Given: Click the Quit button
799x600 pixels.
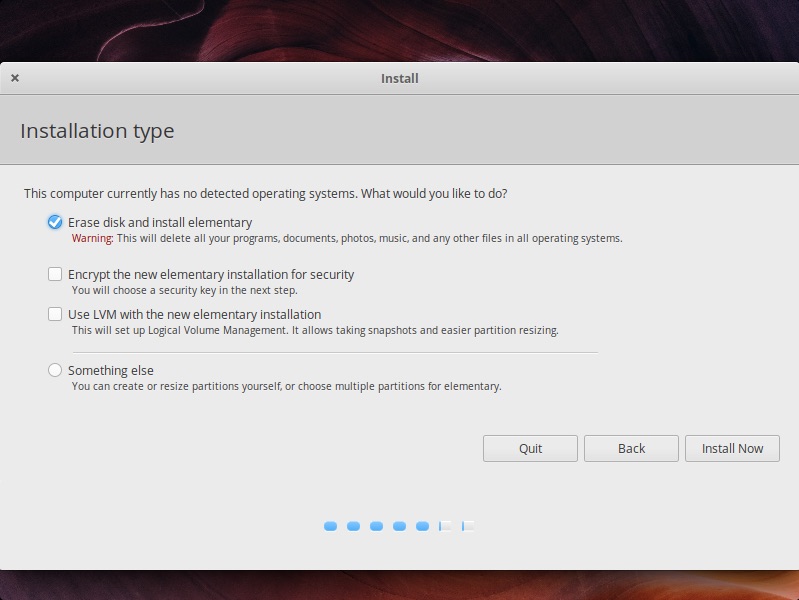Looking at the screenshot, I should pyautogui.click(x=530, y=449).
